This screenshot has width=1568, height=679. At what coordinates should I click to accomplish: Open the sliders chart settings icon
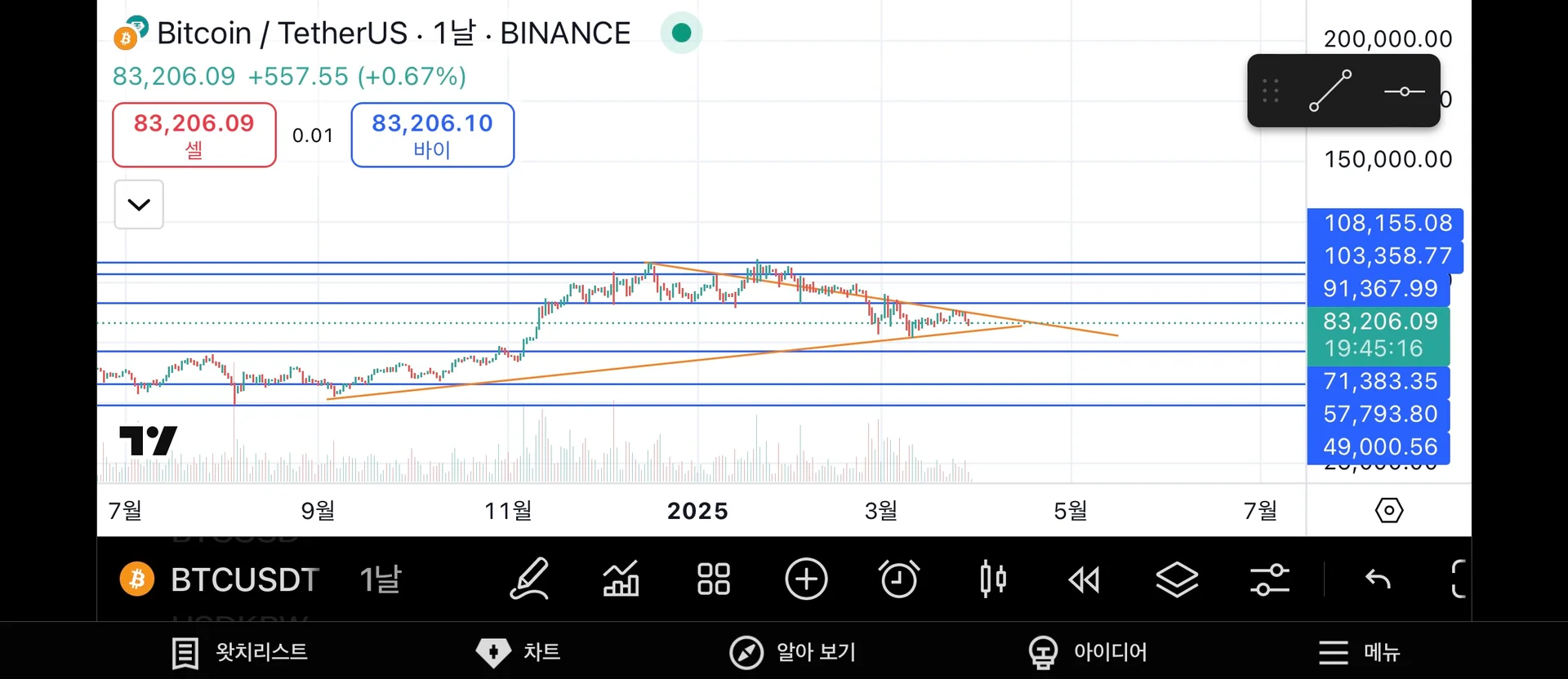[x=1269, y=579]
